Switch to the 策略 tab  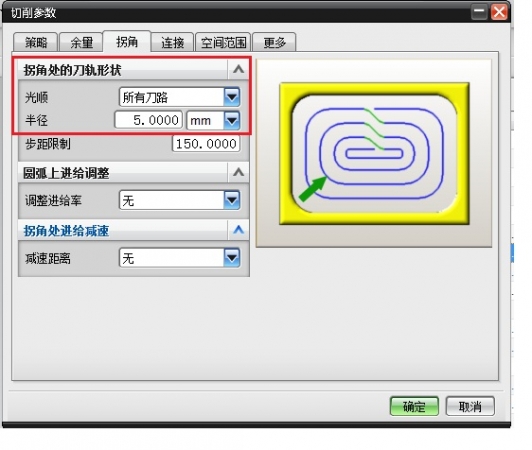point(36,42)
